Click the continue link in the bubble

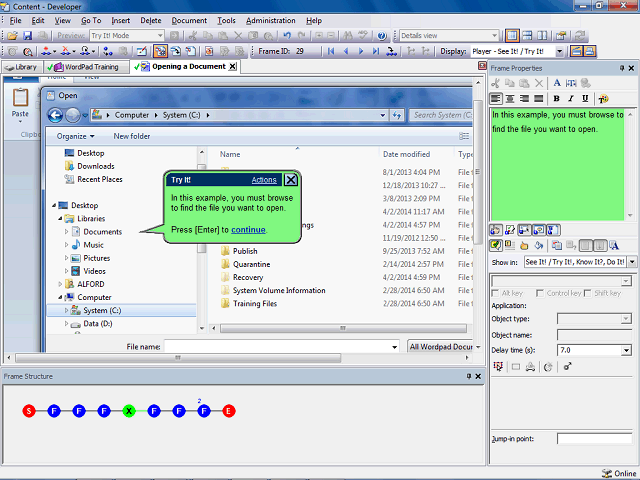tap(248, 229)
